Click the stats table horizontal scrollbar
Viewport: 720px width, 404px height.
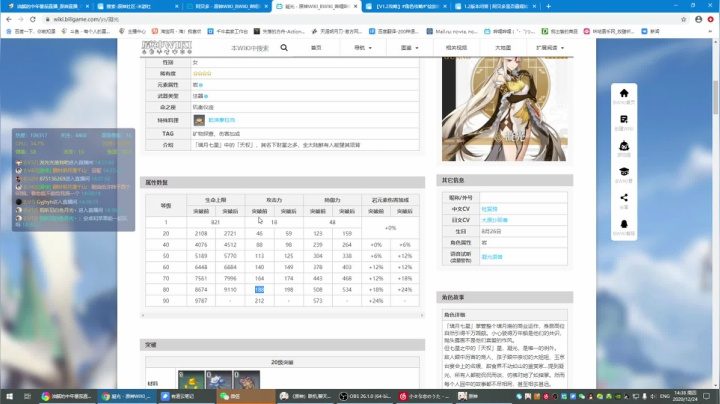tap(282, 315)
